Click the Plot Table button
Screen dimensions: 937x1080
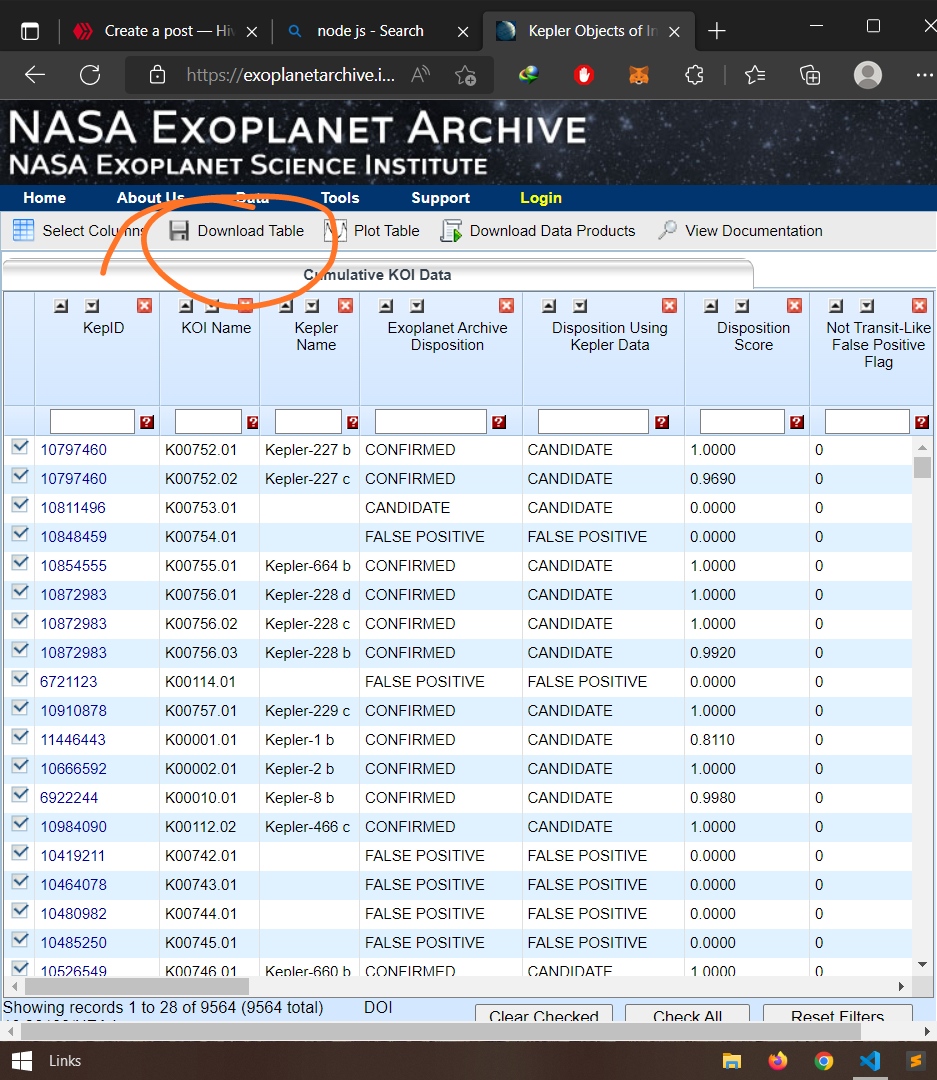(x=373, y=231)
